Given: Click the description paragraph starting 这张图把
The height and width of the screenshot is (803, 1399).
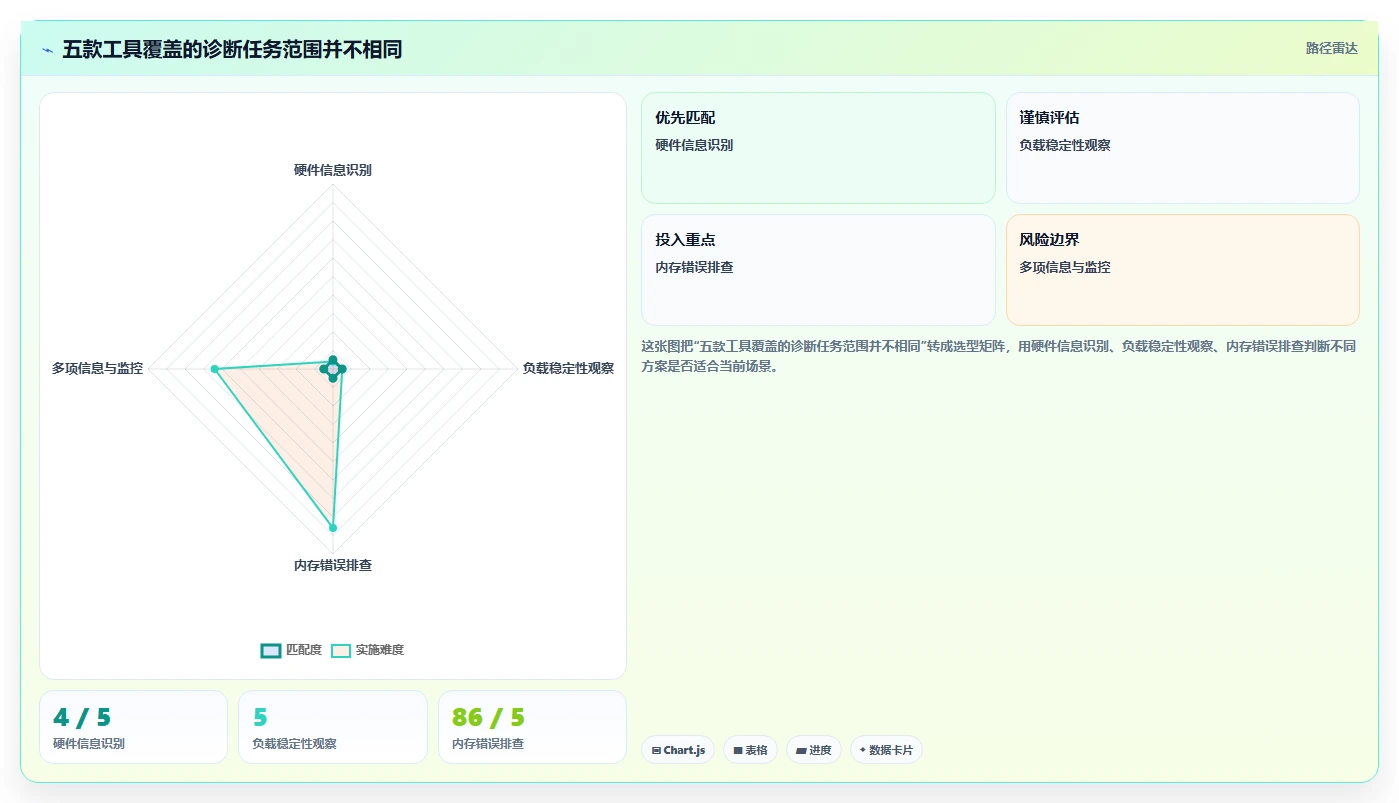Looking at the screenshot, I should (998, 356).
